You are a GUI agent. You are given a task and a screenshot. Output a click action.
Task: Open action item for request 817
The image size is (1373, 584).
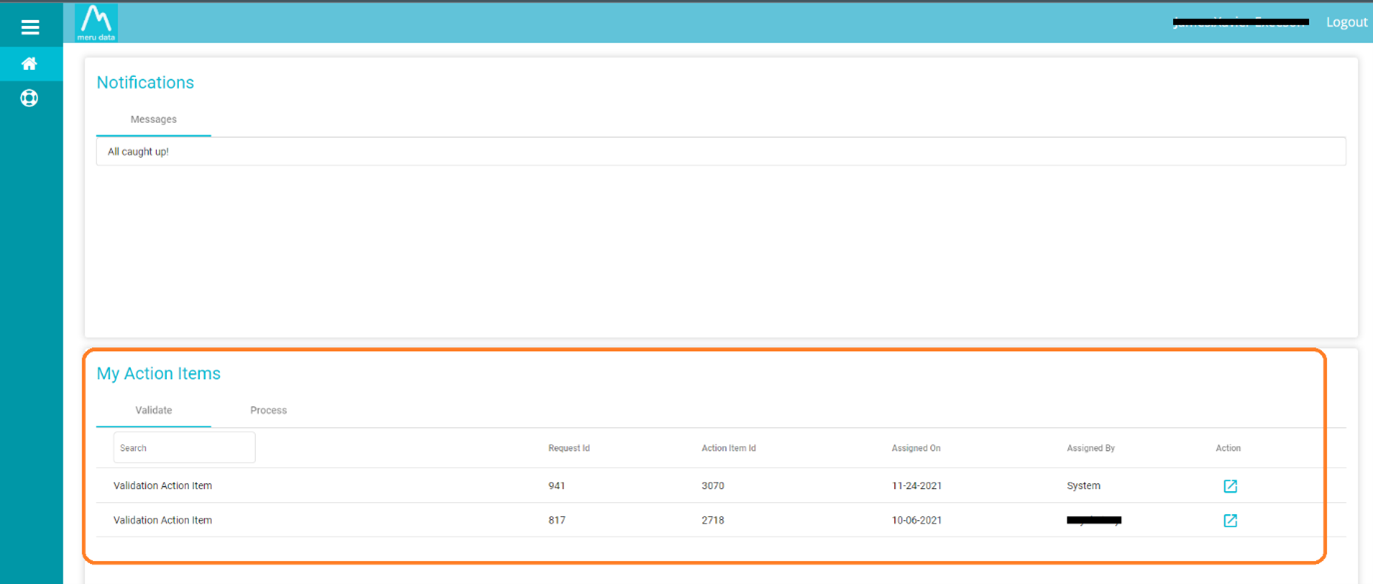point(1230,520)
